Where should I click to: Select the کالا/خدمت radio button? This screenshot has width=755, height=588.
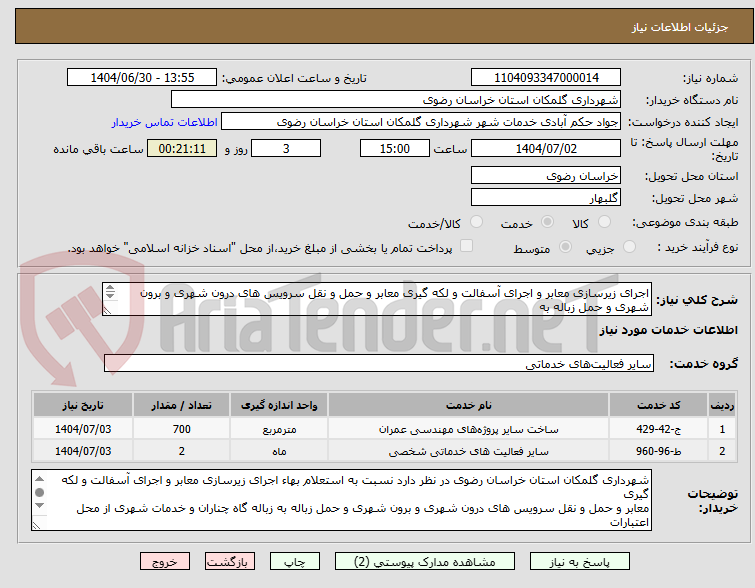coord(476,222)
